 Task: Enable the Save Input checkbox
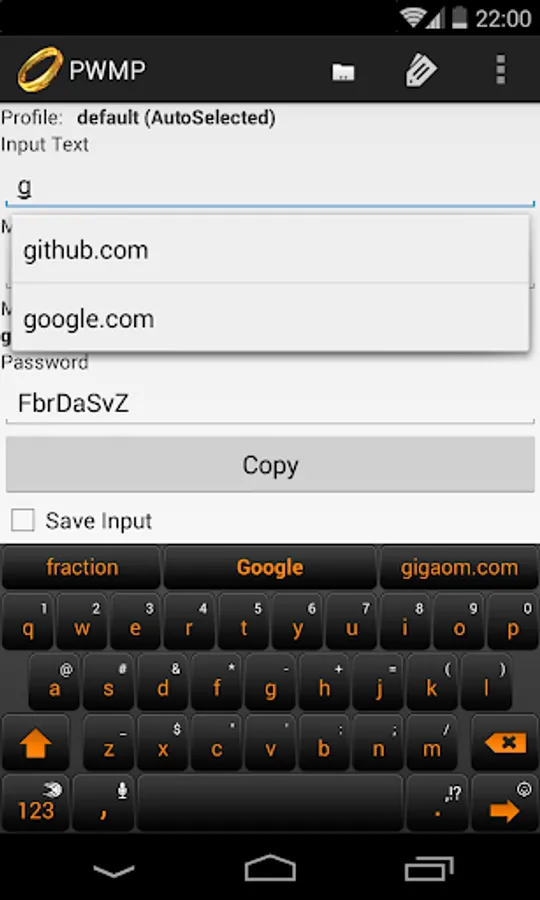[x=23, y=520]
